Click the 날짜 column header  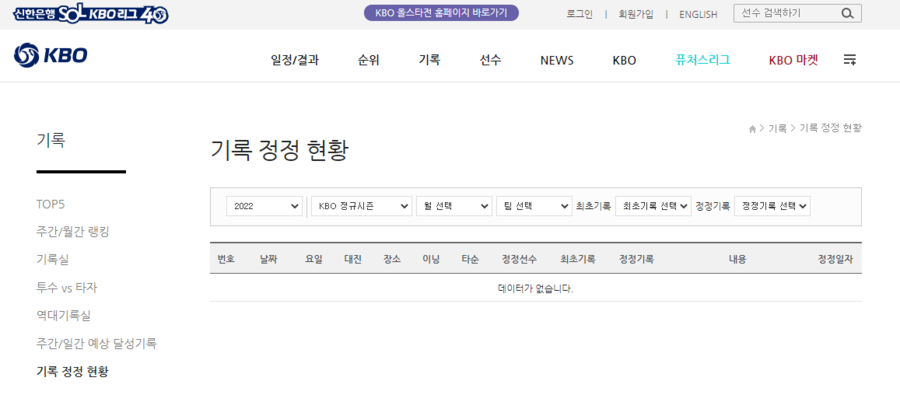pos(268,260)
